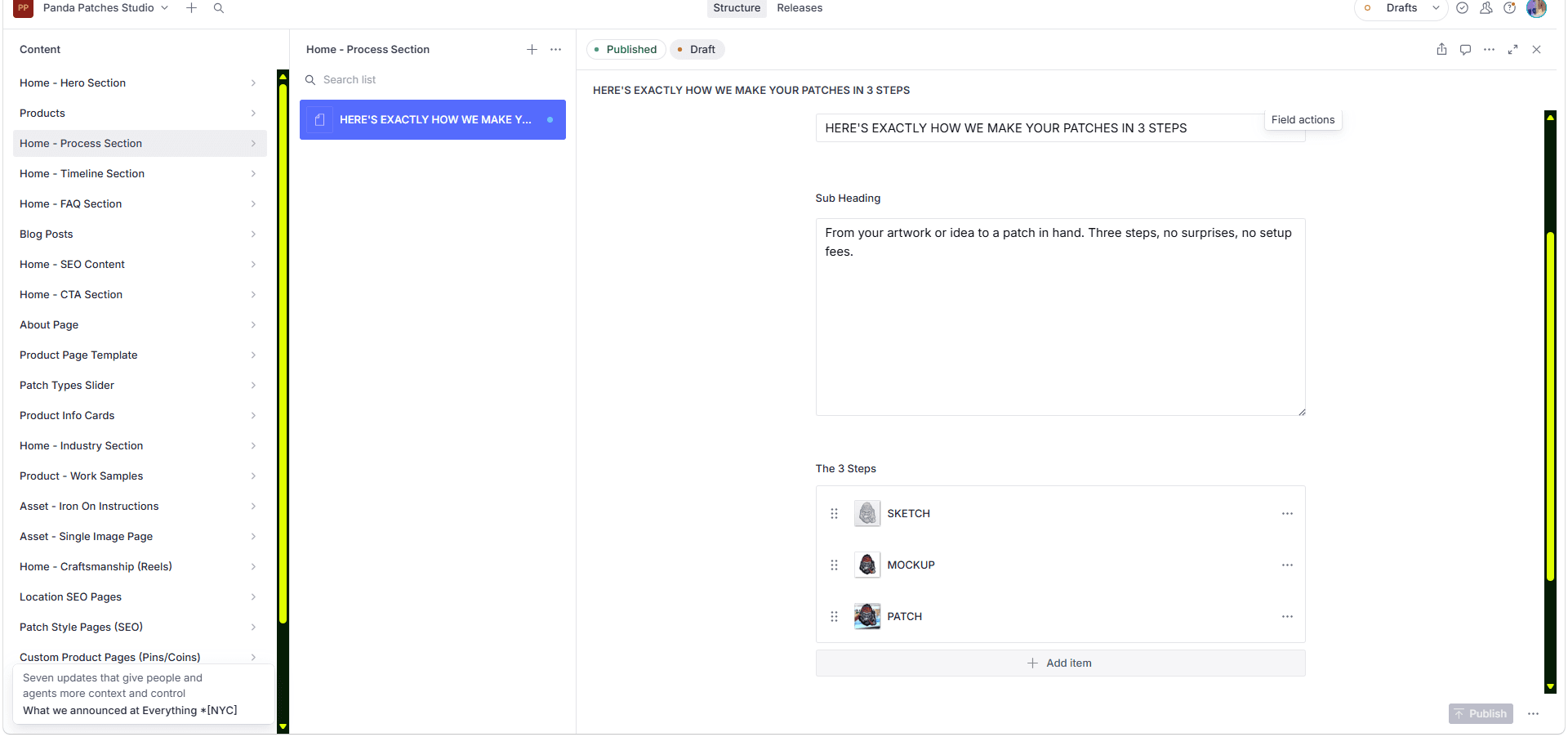Image resolution: width=1568 pixels, height=737 pixels.
Task: Switch to the Releases tab
Action: pos(800,8)
